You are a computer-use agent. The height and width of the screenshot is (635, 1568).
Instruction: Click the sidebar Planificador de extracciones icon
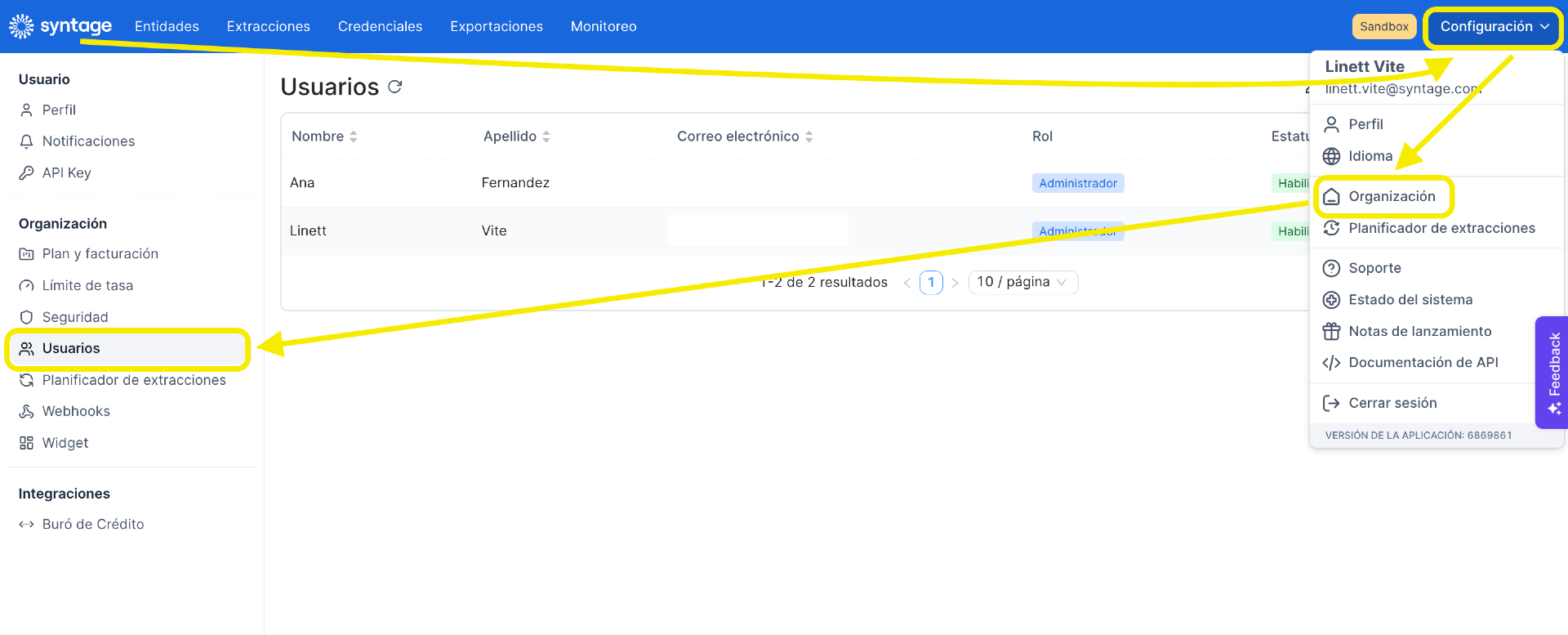[26, 380]
